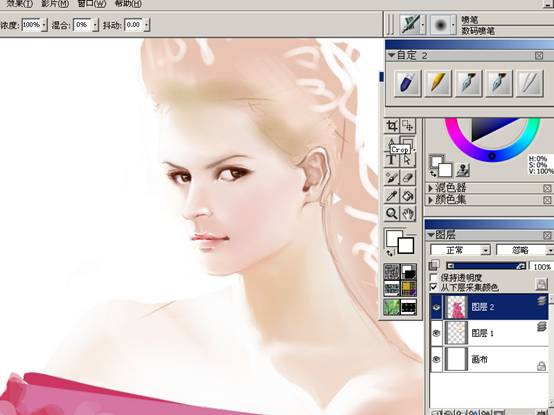
Task: Pick the yellow pencil brush in 自定 2
Action: (438, 83)
